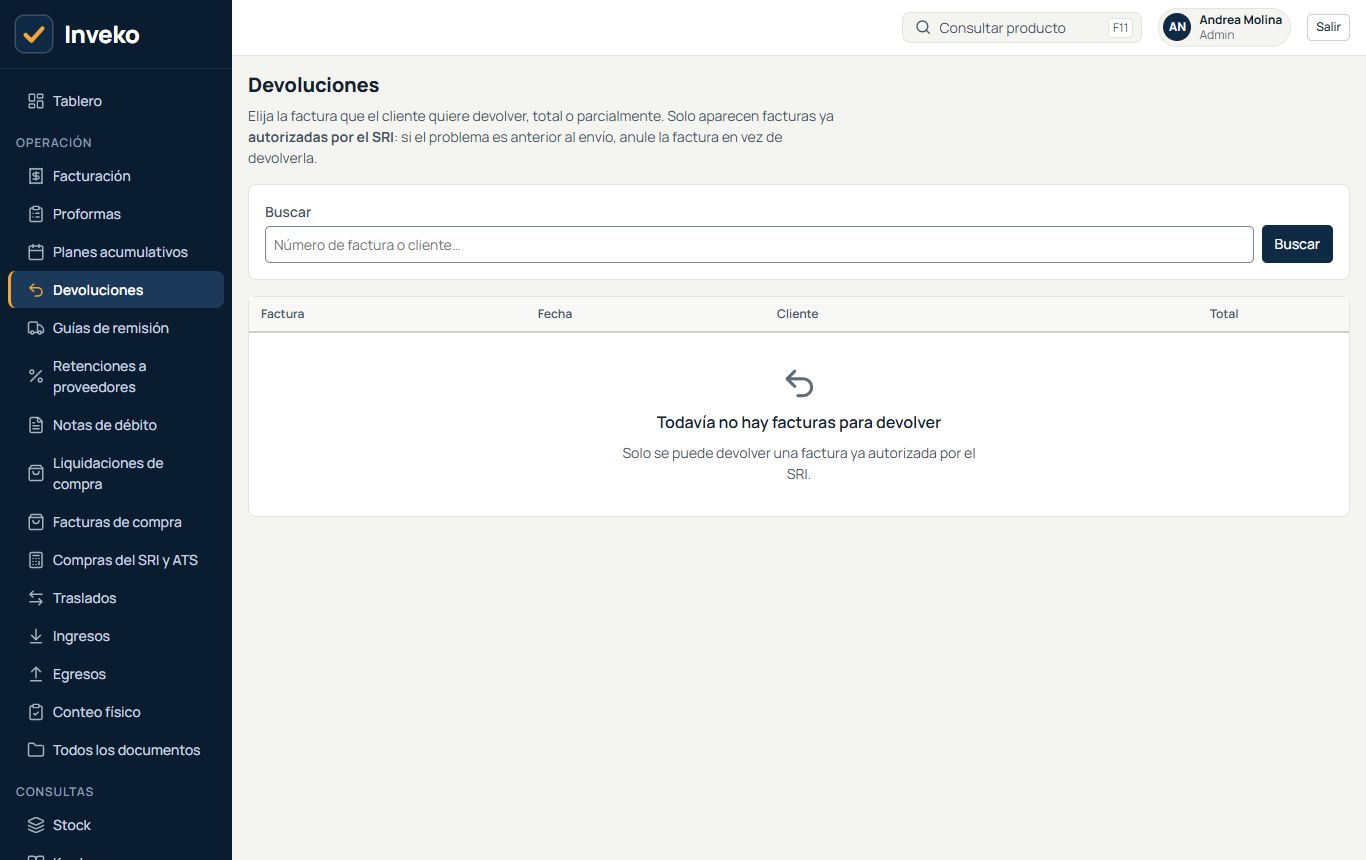Click the Todos los documentos folder icon
This screenshot has height=860, width=1366.
coord(36,750)
